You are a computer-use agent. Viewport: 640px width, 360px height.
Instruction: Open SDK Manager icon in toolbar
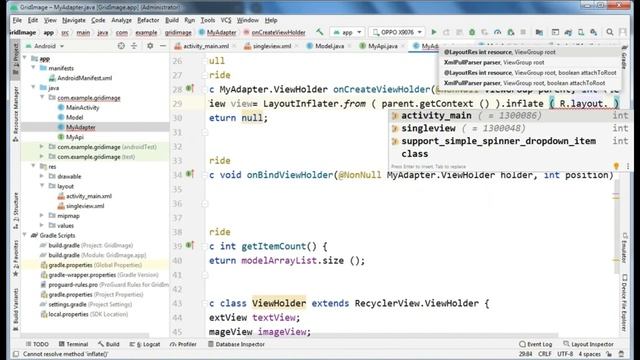594,32
